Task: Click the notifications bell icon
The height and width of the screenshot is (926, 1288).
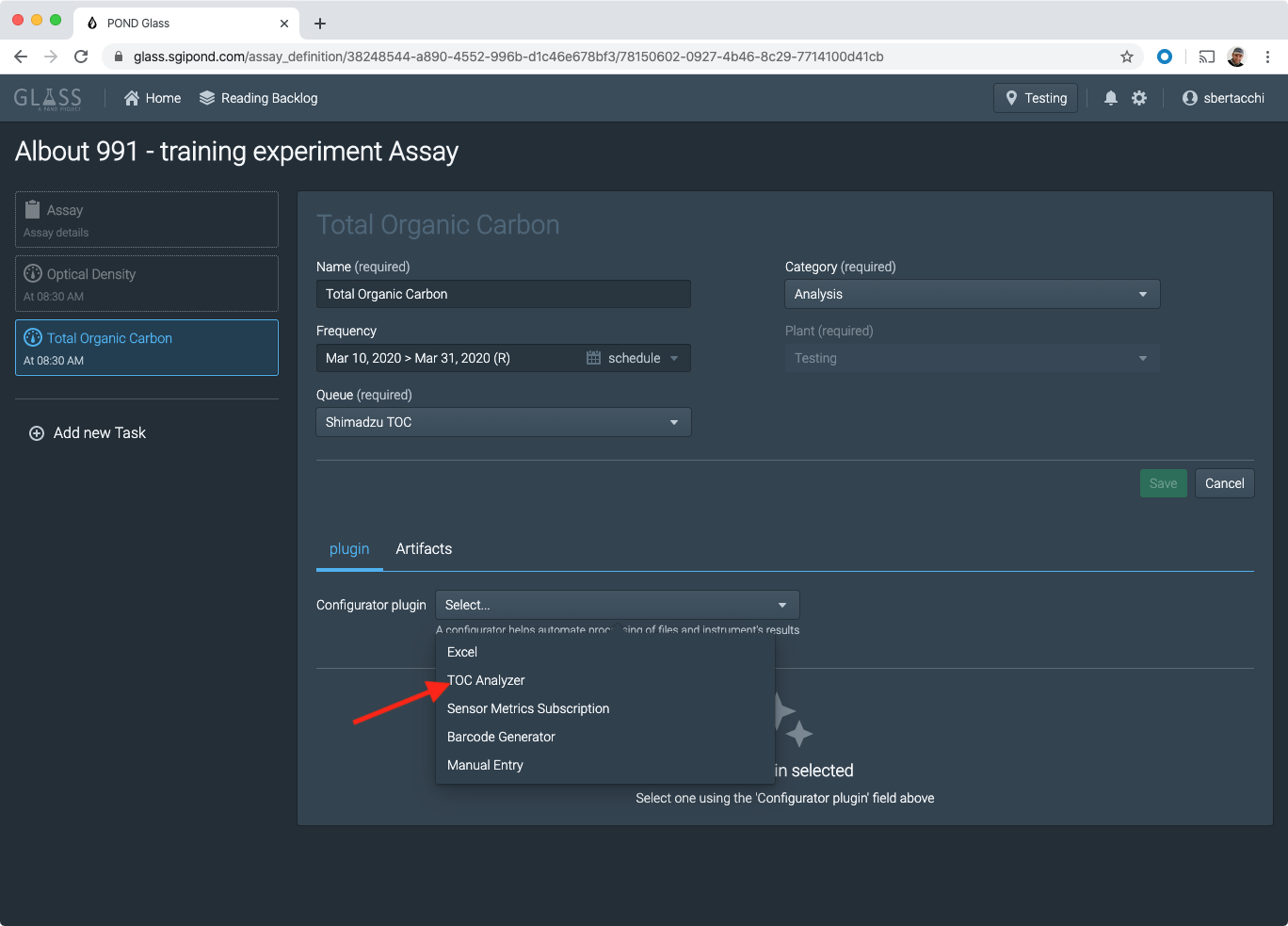Action: pos(1111,98)
